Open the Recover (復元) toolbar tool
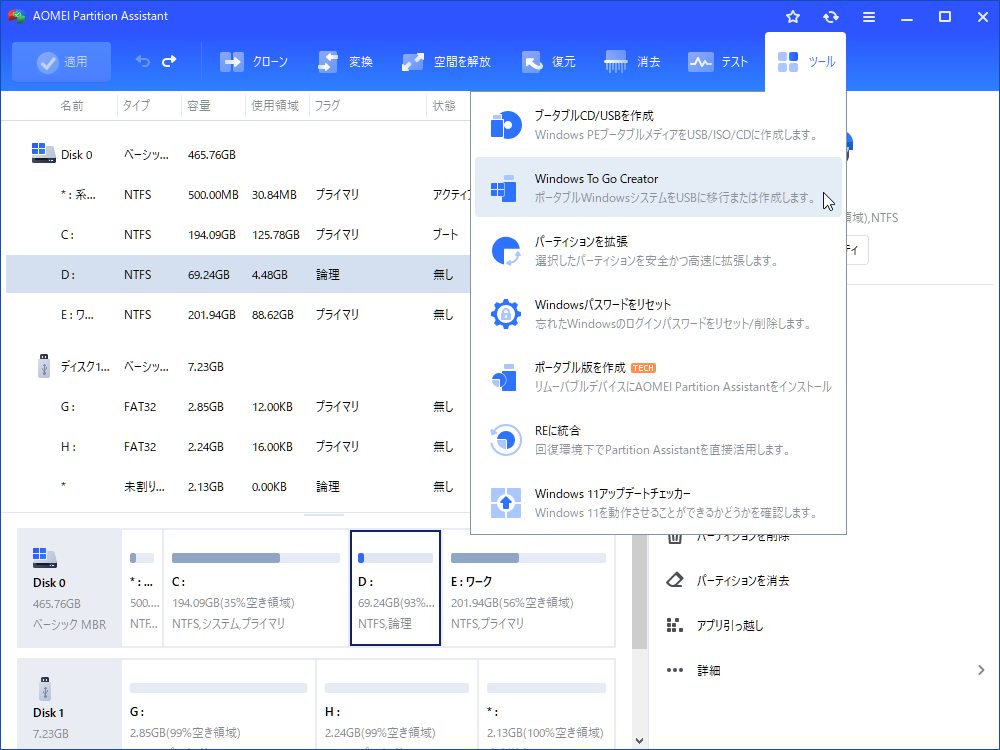 (532, 62)
